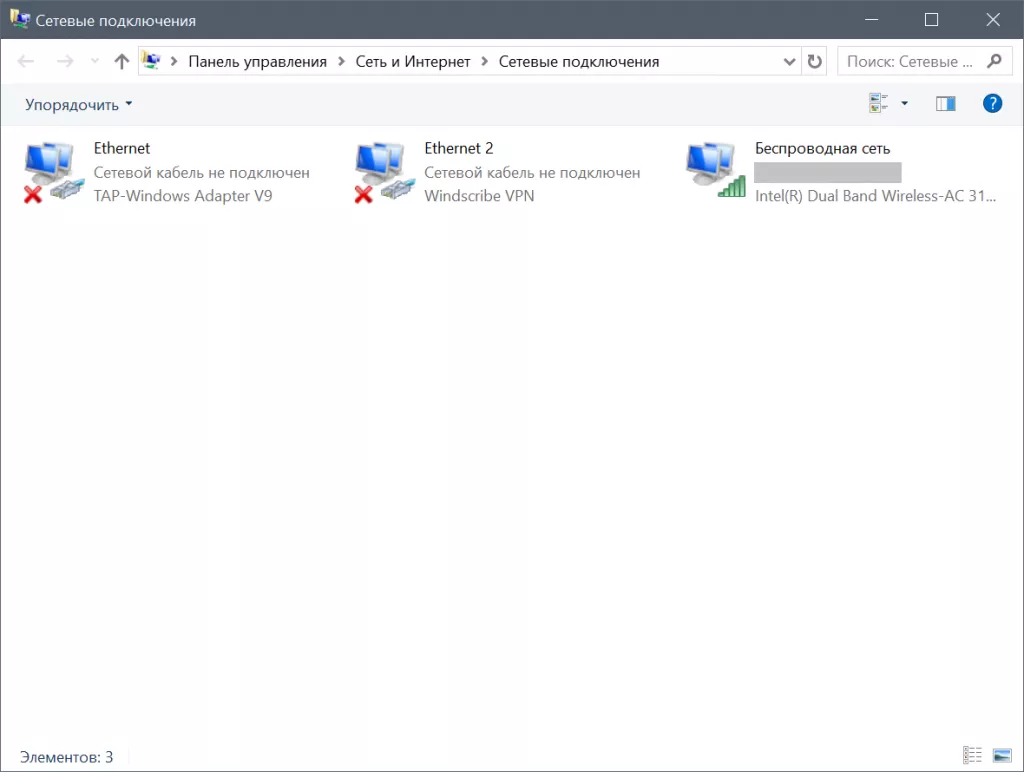Click the change view icon in toolbar
1024x772 pixels.
[879, 101]
